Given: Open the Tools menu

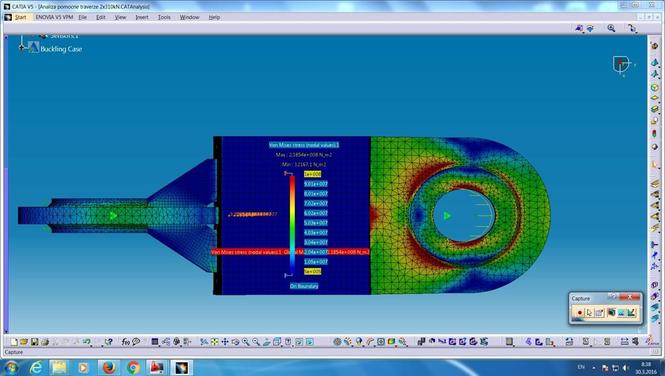Looking at the screenshot, I should click(x=164, y=17).
